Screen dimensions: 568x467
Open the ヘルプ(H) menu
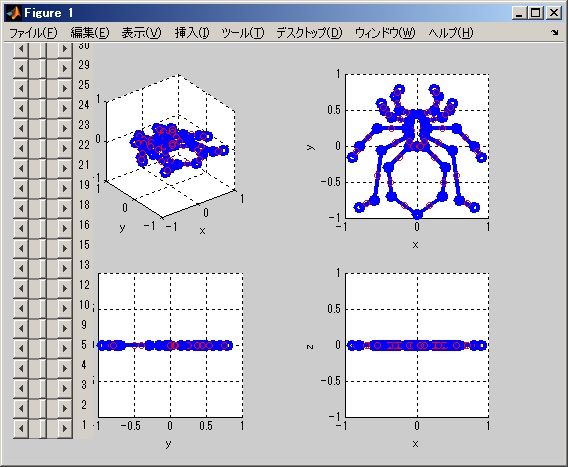pos(451,33)
